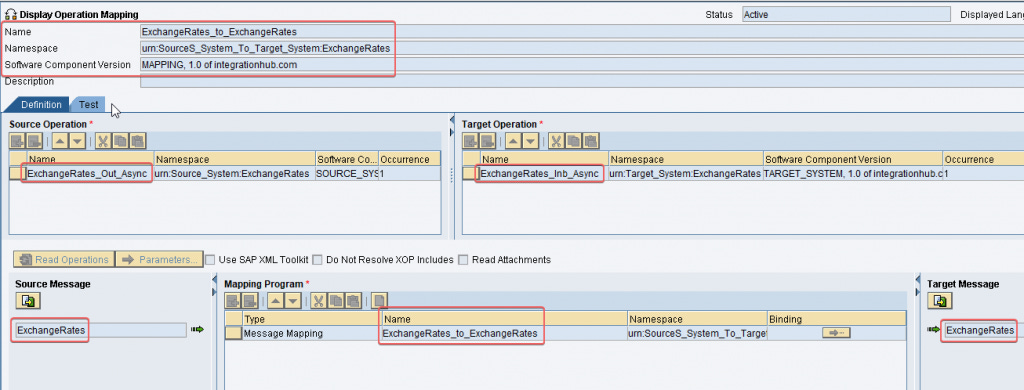Click the Parameters... button

coord(159,259)
